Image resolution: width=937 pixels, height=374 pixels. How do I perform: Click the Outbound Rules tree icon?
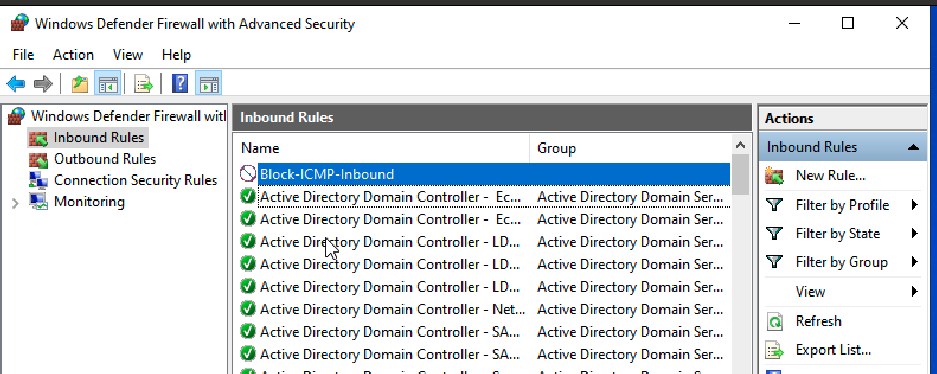[38, 160]
